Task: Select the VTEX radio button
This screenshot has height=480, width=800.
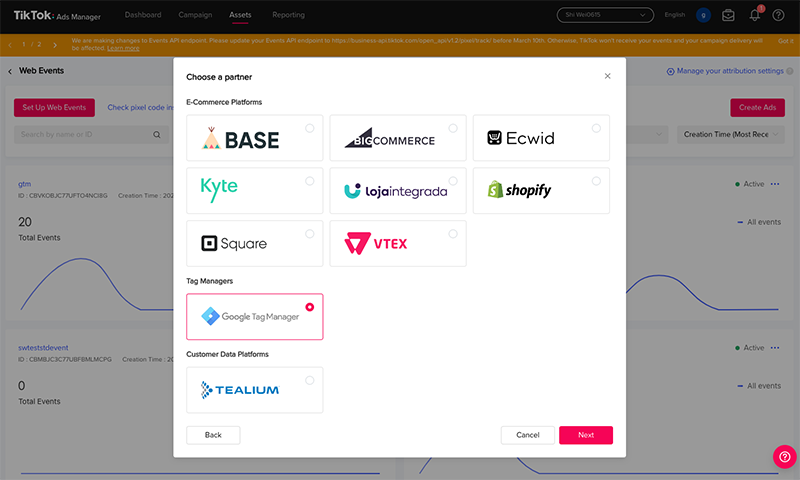Action: (x=453, y=234)
